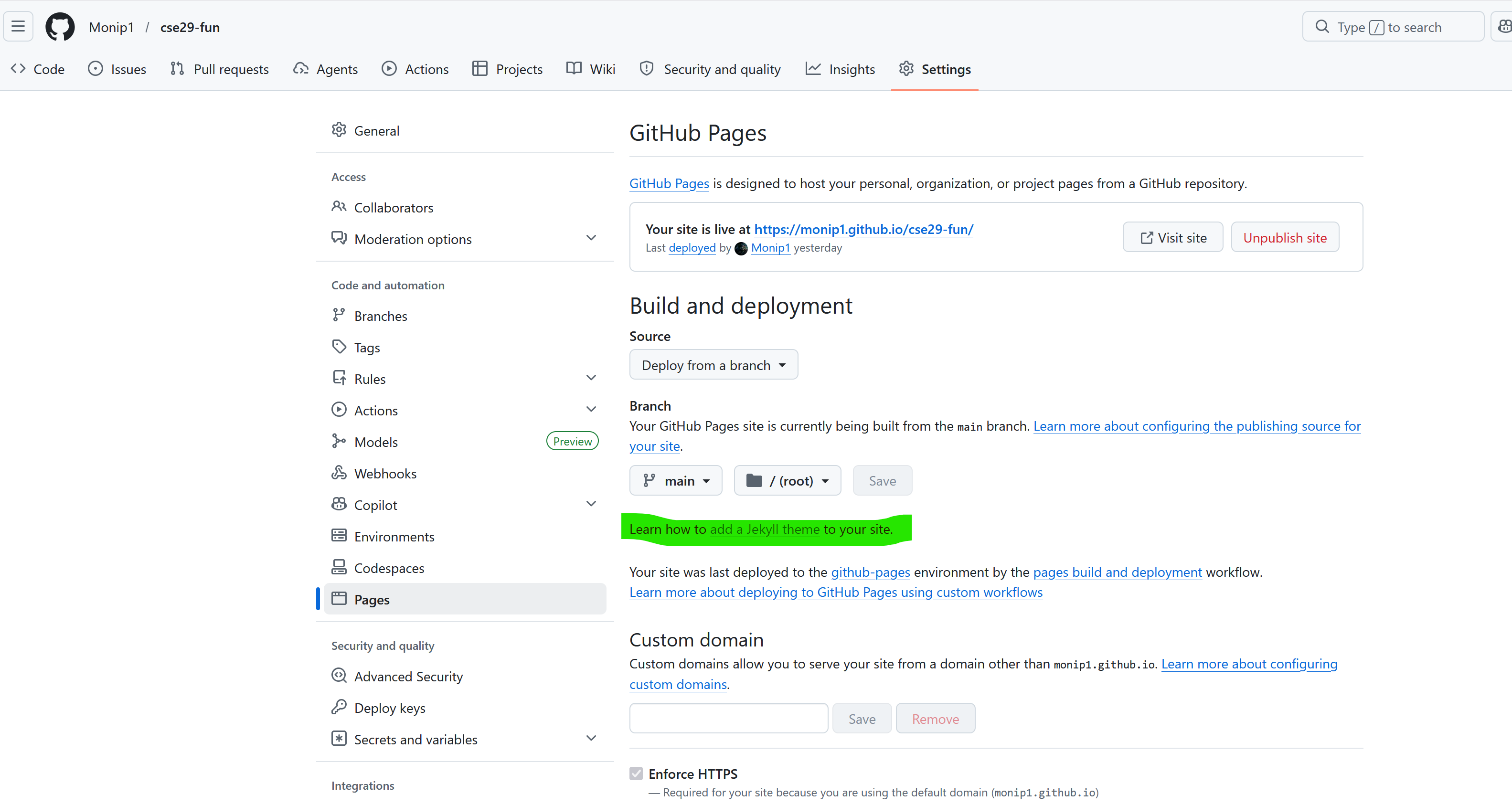Click the GitHub Octocat logo
Screen dimensions: 1512x805
(60, 27)
